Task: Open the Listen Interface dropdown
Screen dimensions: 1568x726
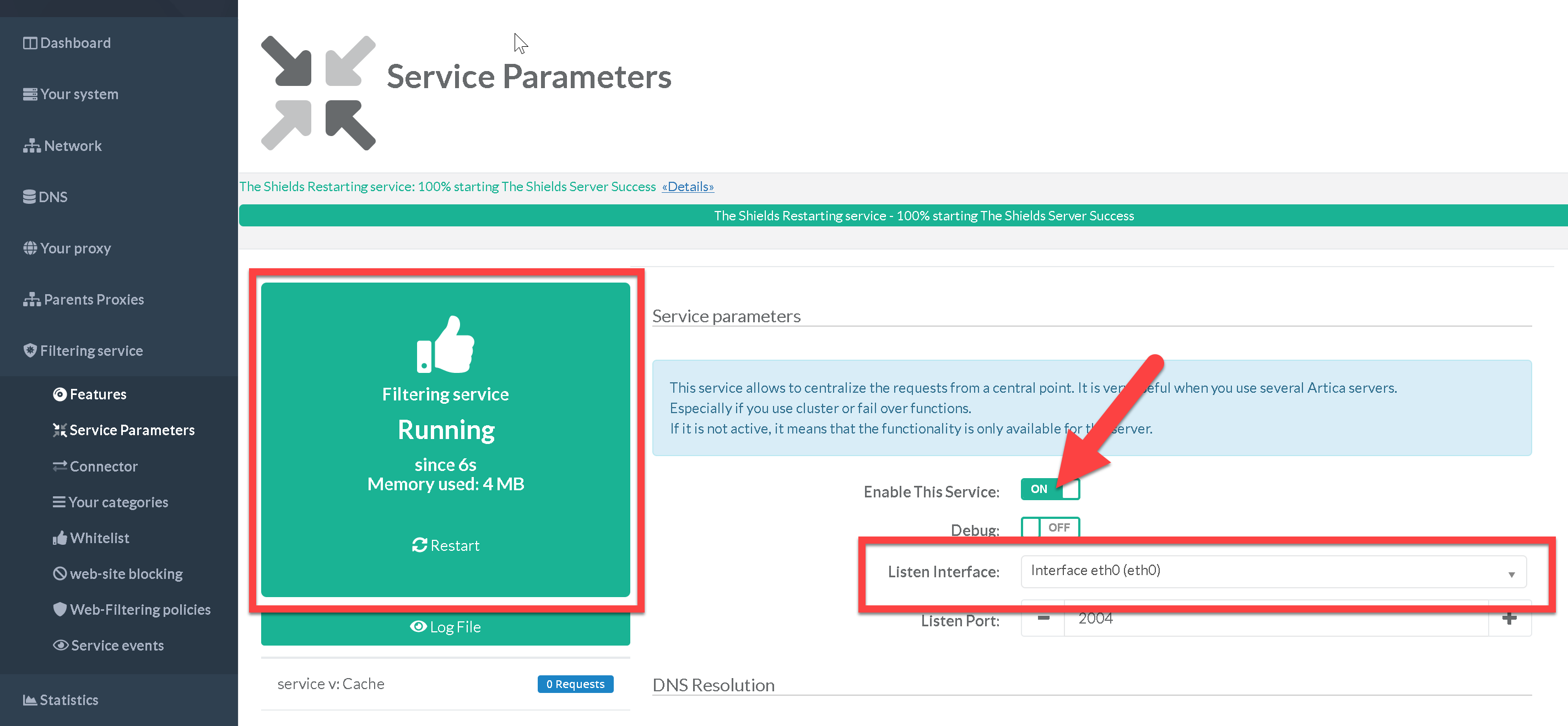Action: (1272, 571)
